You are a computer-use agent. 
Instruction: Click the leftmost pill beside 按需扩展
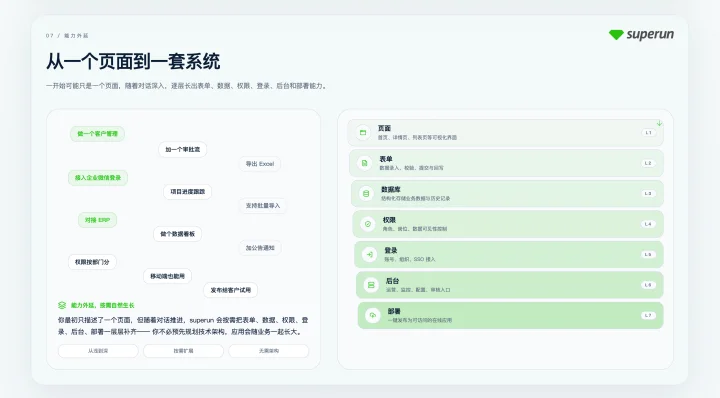click(98, 351)
